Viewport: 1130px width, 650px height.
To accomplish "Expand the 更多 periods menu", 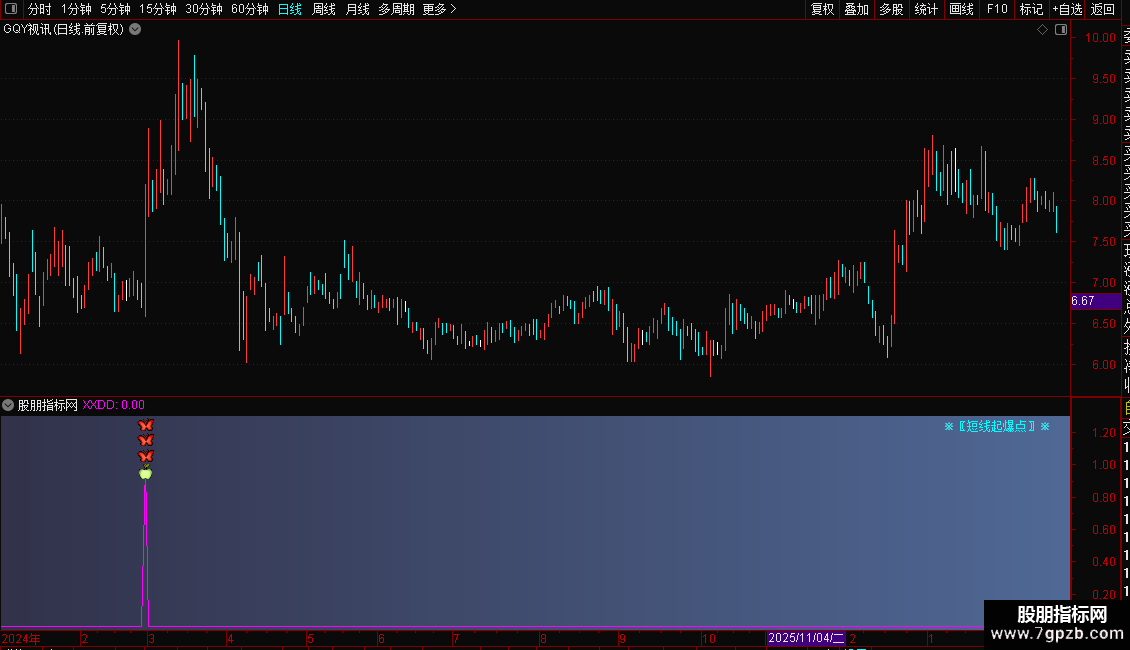I will tap(439, 9).
